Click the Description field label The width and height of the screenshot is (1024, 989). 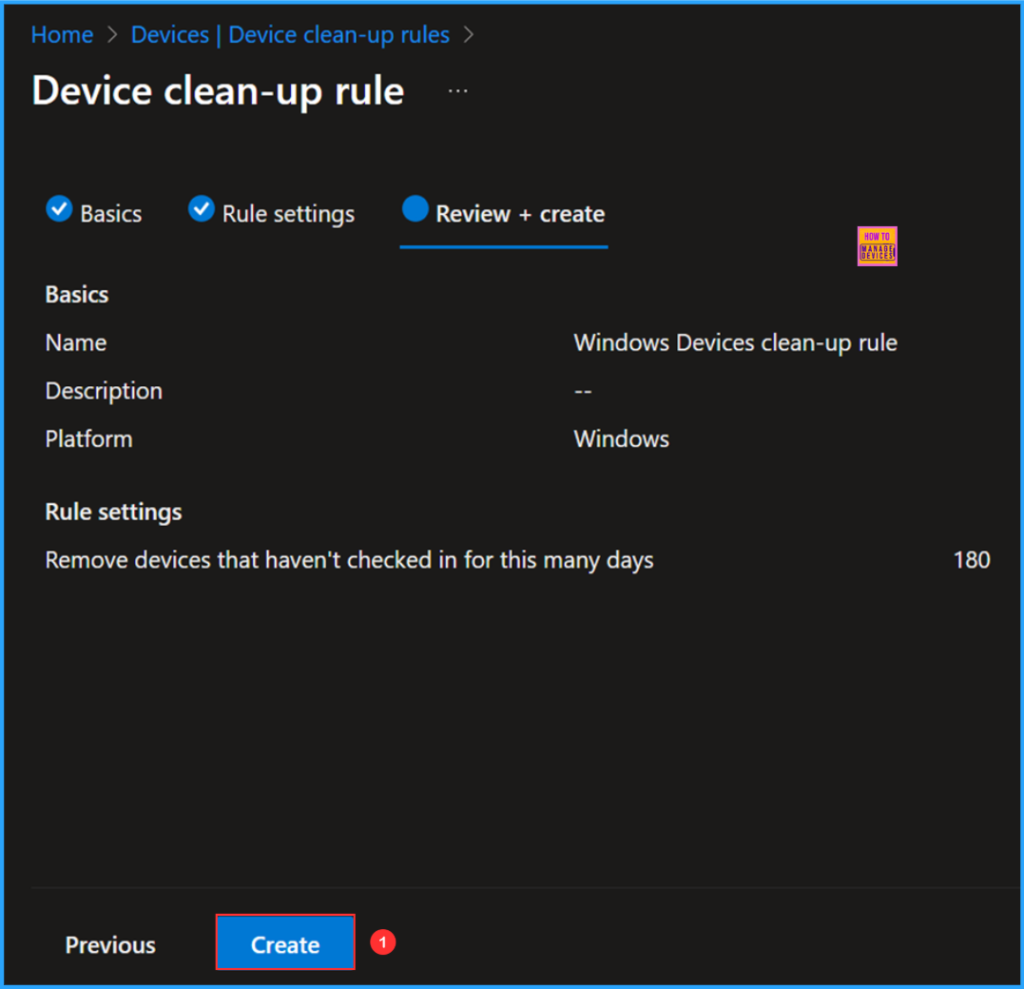104,391
